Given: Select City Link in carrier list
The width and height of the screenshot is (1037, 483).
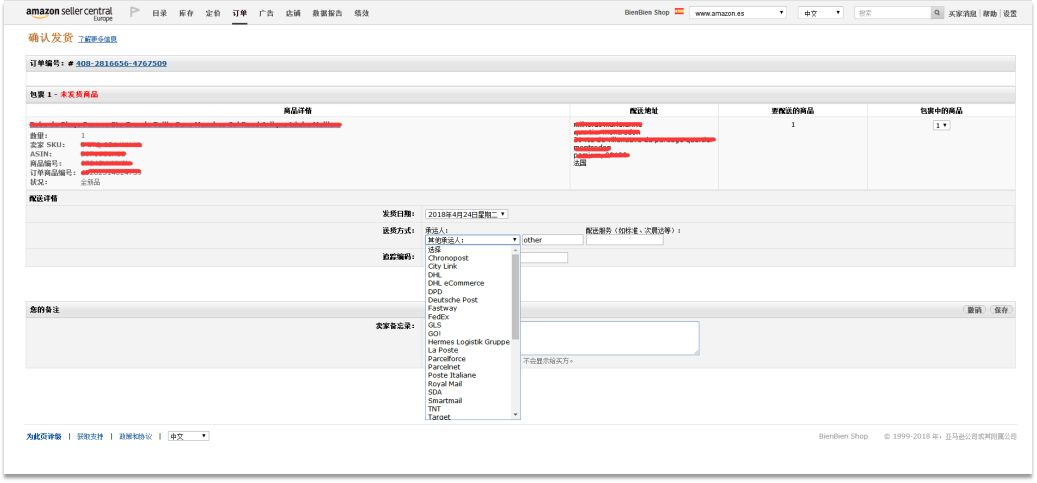Looking at the screenshot, I should point(442,267).
